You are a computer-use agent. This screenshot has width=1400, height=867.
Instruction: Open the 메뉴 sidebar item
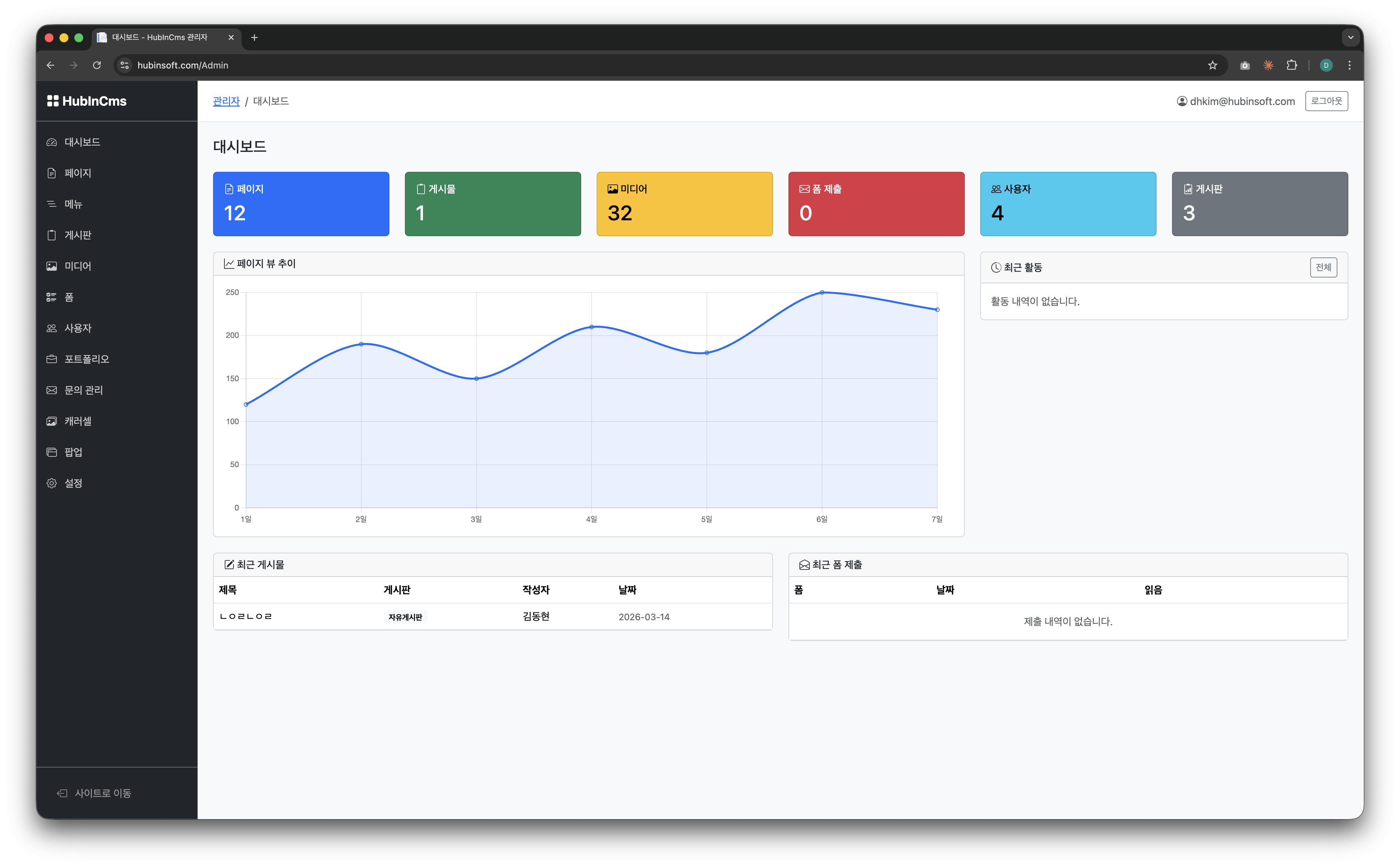(x=73, y=204)
